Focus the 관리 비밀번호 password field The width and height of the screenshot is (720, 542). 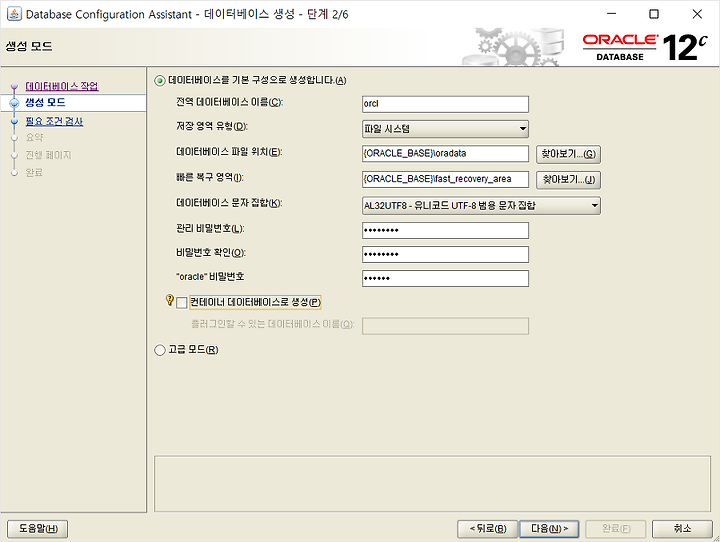(x=445, y=230)
